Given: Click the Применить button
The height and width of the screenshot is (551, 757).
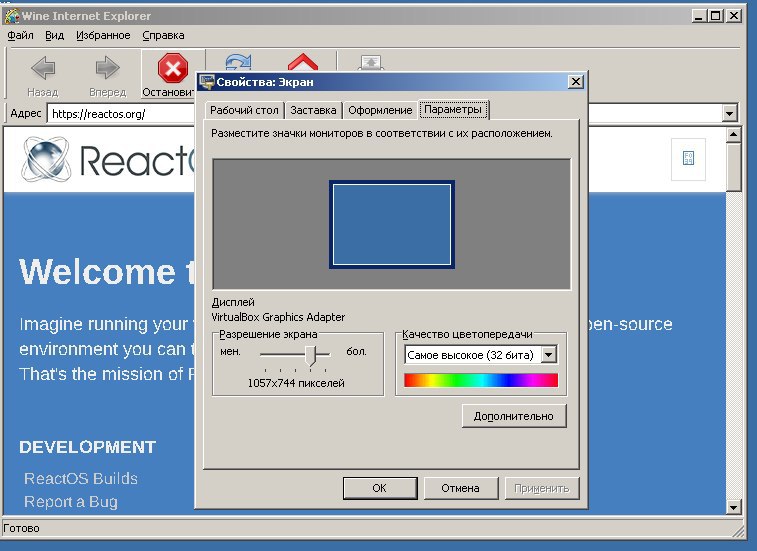Looking at the screenshot, I should pyautogui.click(x=542, y=488).
